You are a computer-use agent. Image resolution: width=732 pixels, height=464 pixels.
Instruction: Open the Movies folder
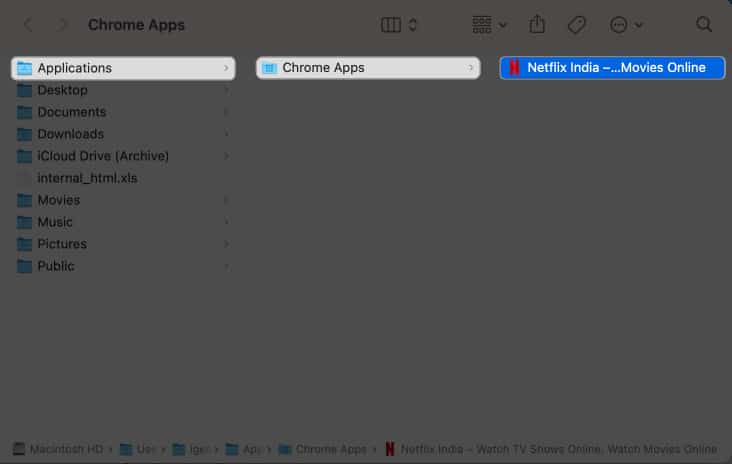(x=58, y=200)
